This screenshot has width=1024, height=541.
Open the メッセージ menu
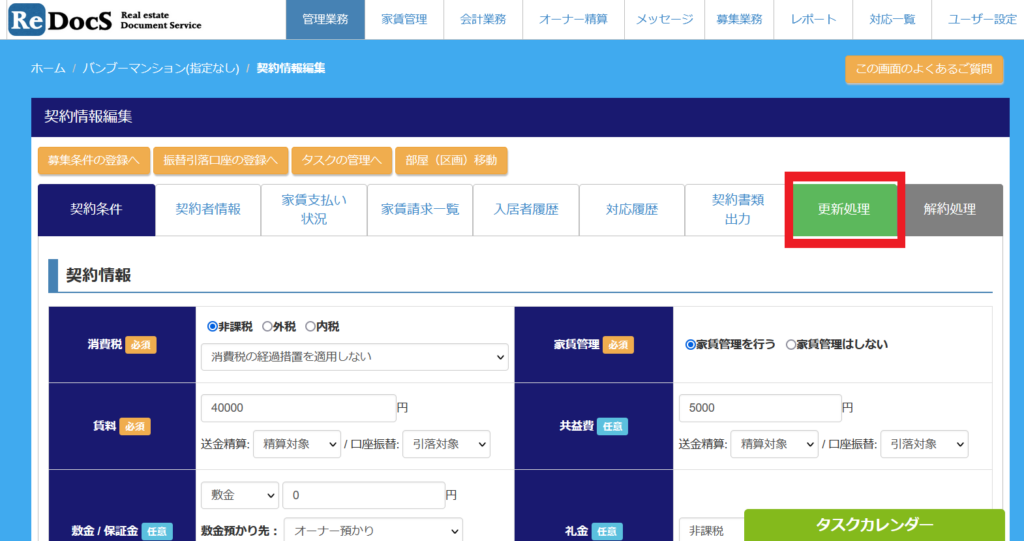tap(664, 20)
